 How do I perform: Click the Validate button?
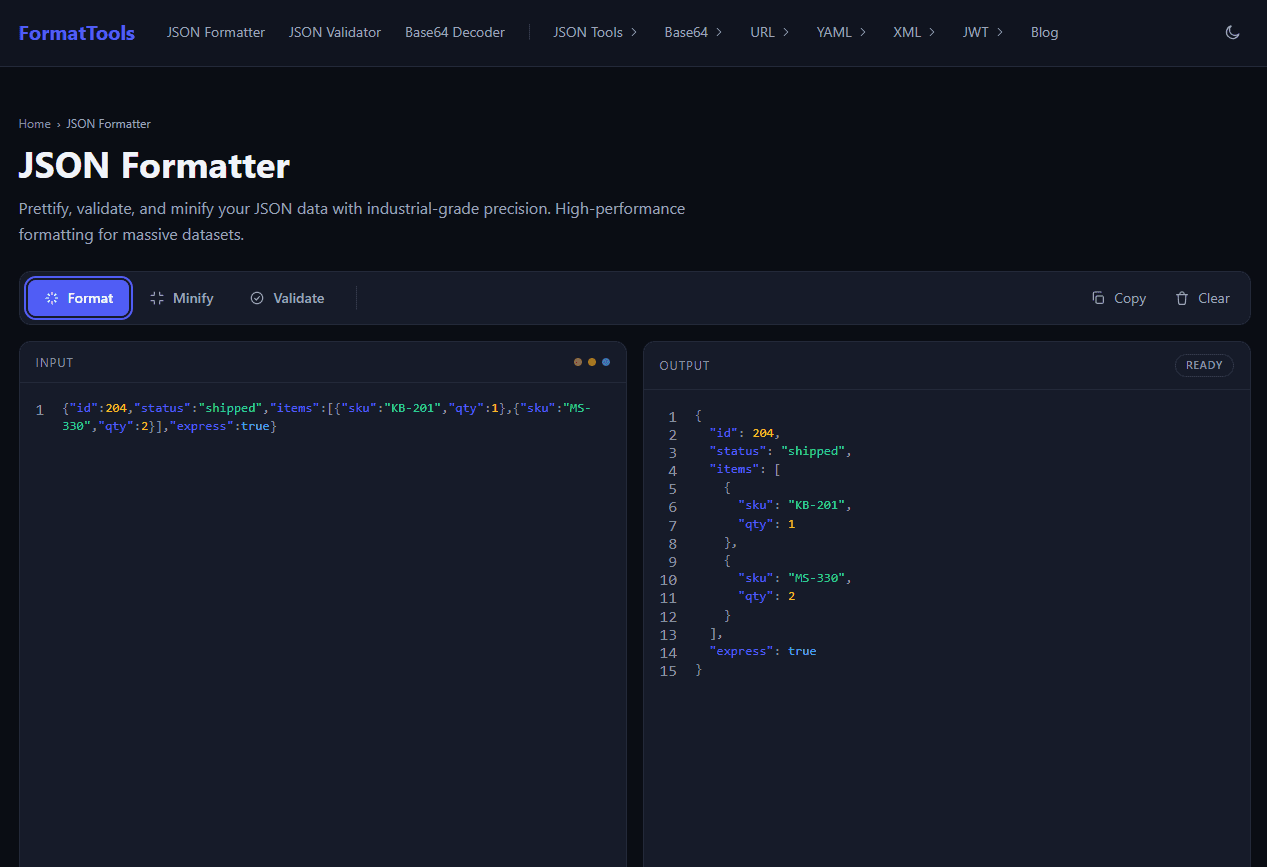pos(287,298)
